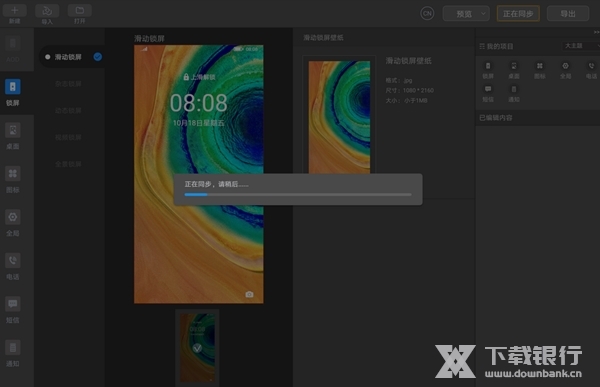Select the 全景锁屏 lock screen type
Screen dimensions: 600x387
(68, 164)
